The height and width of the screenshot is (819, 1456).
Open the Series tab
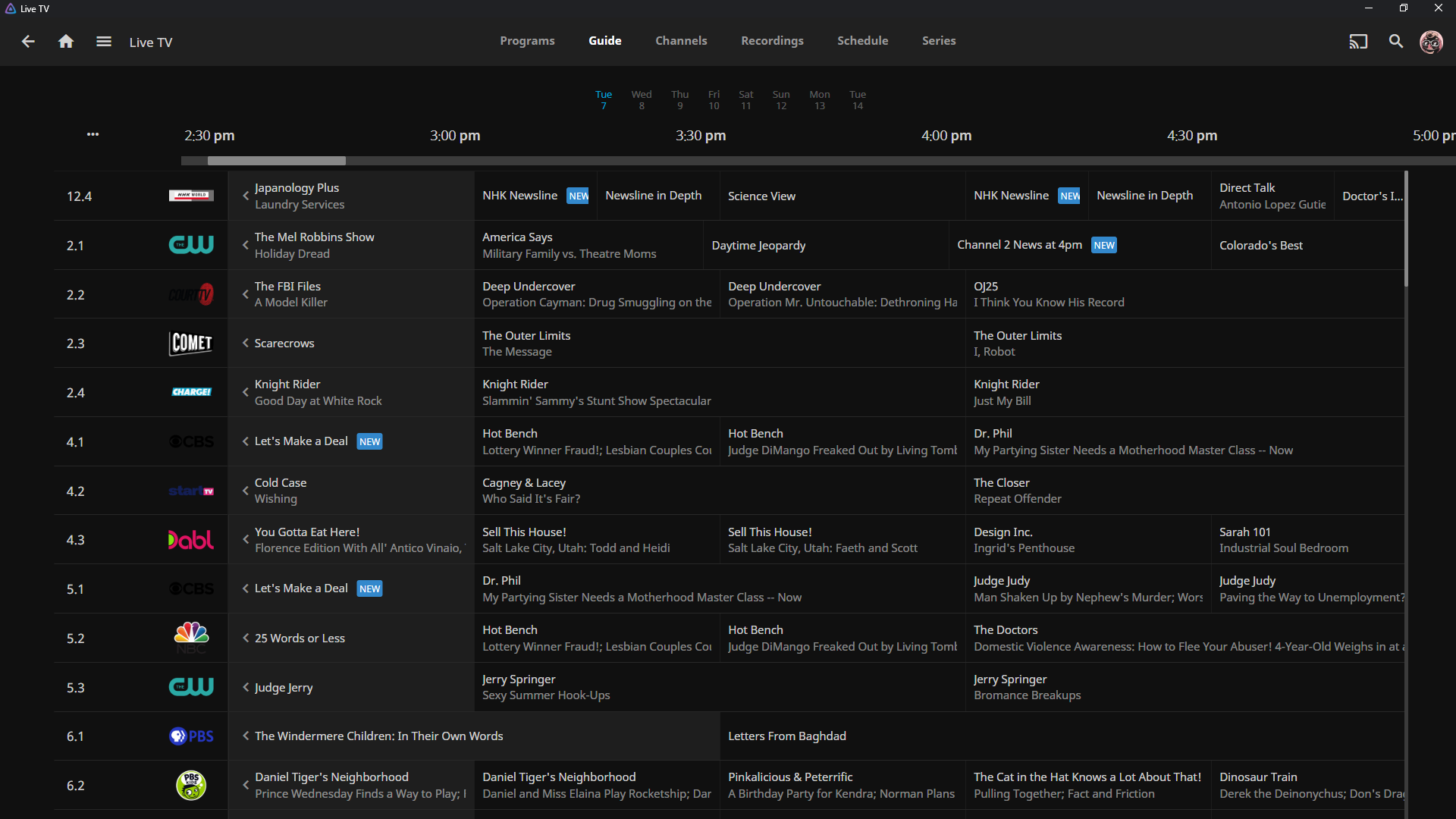[938, 41]
